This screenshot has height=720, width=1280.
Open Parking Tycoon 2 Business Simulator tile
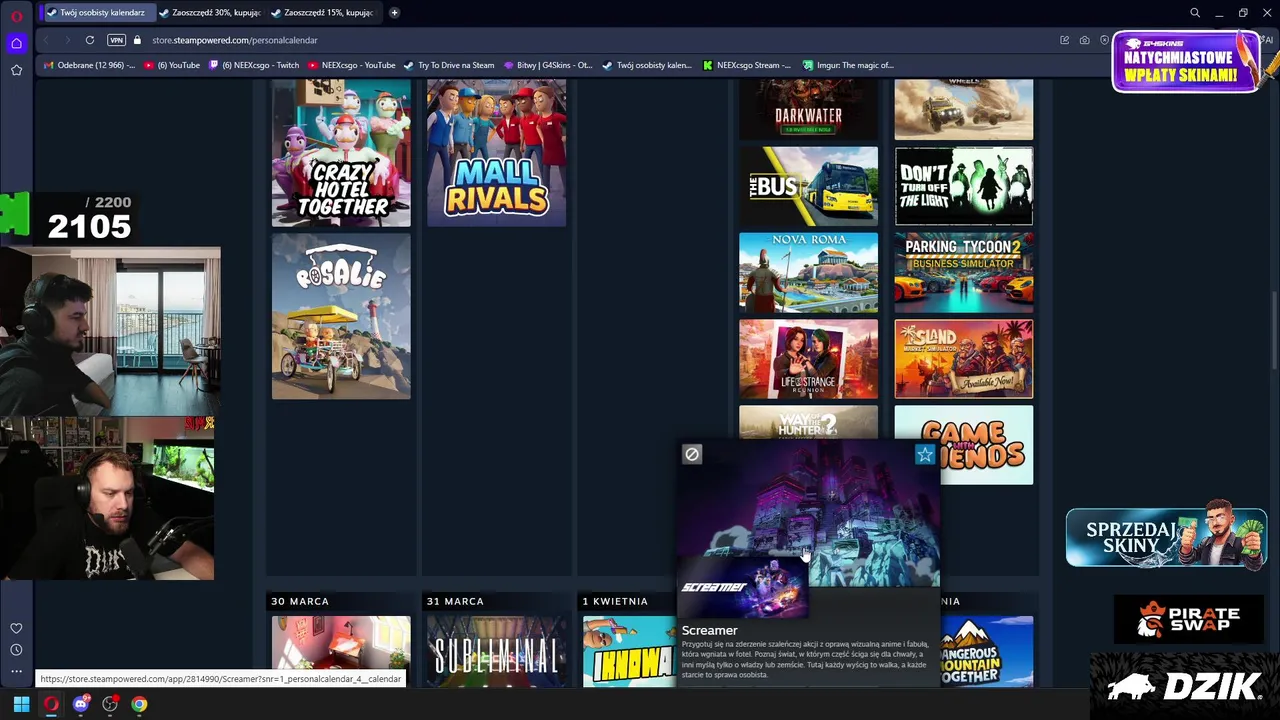pos(964,272)
